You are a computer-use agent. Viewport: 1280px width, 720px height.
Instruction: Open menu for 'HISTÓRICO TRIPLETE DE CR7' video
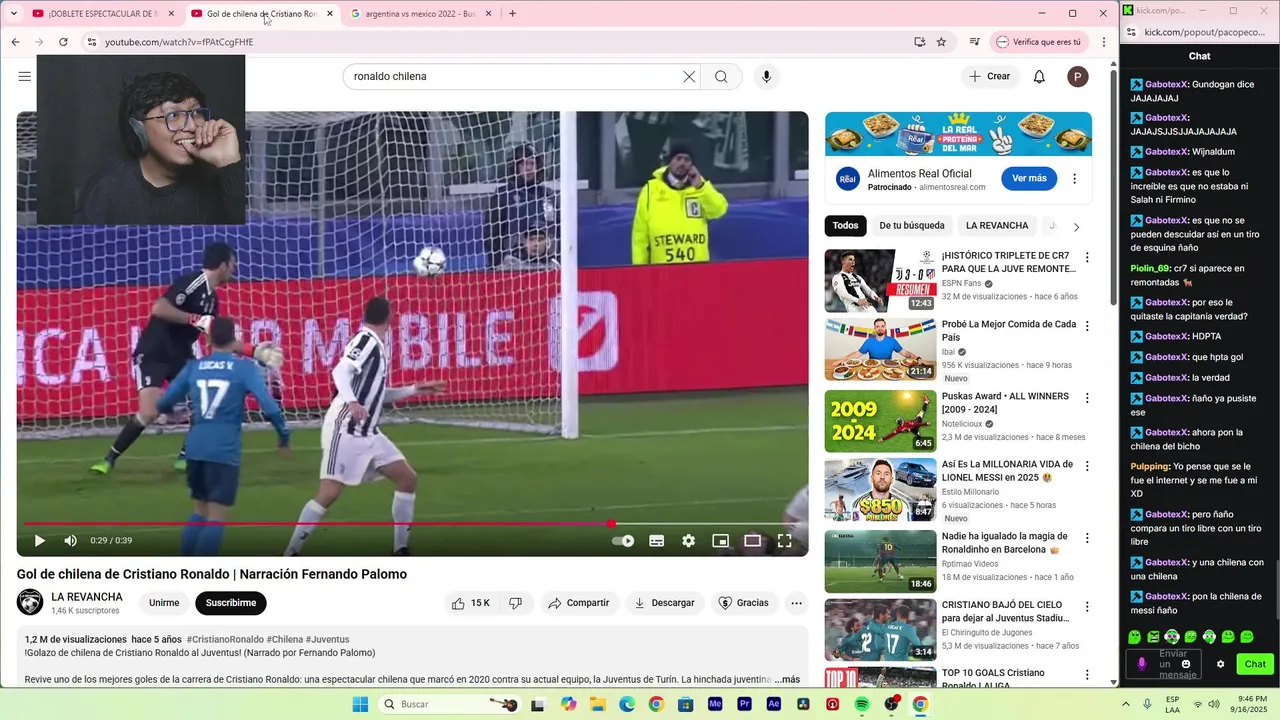(x=1087, y=258)
